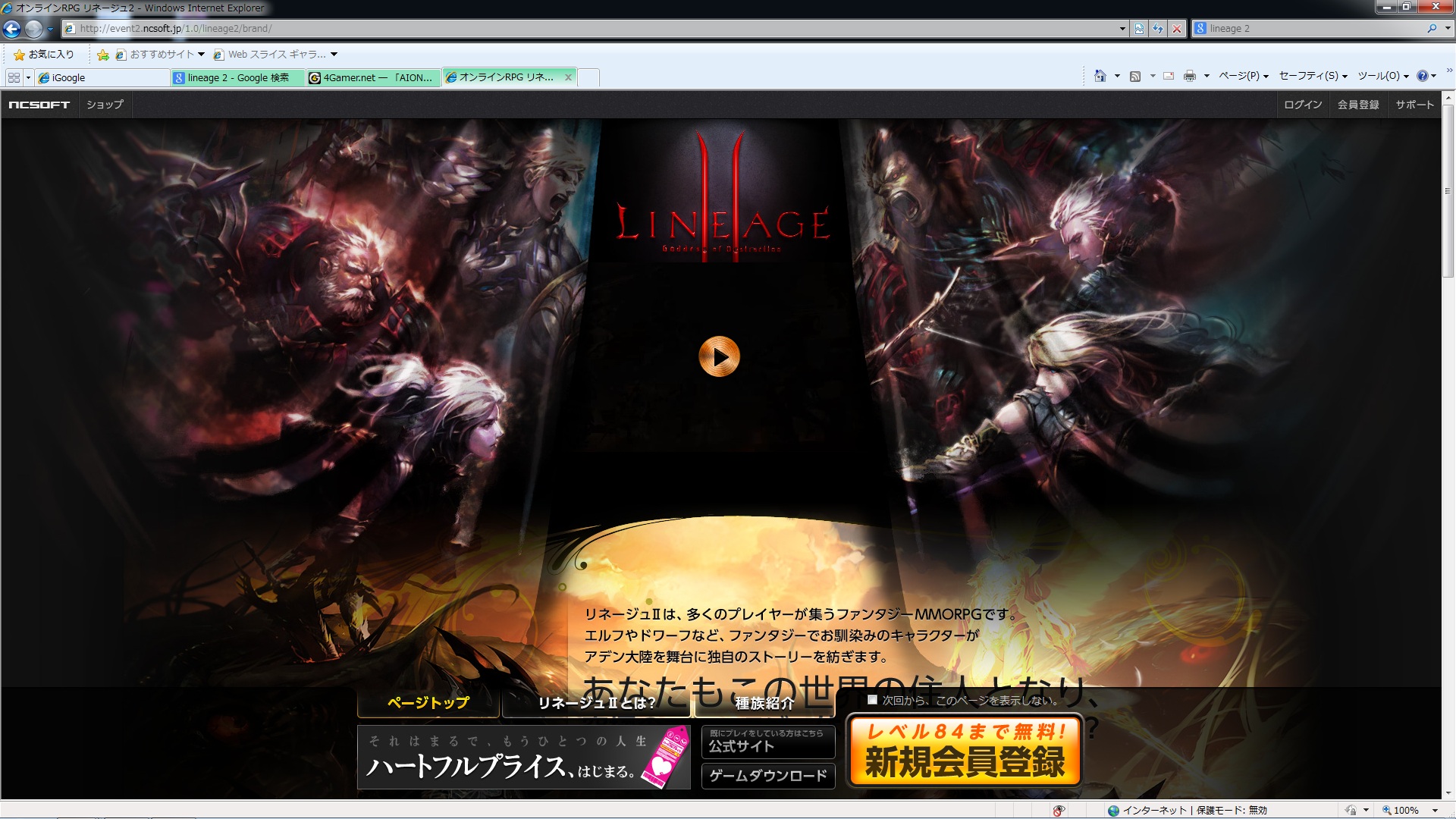
Task: Click the Print icon in toolbar
Action: (x=1189, y=76)
